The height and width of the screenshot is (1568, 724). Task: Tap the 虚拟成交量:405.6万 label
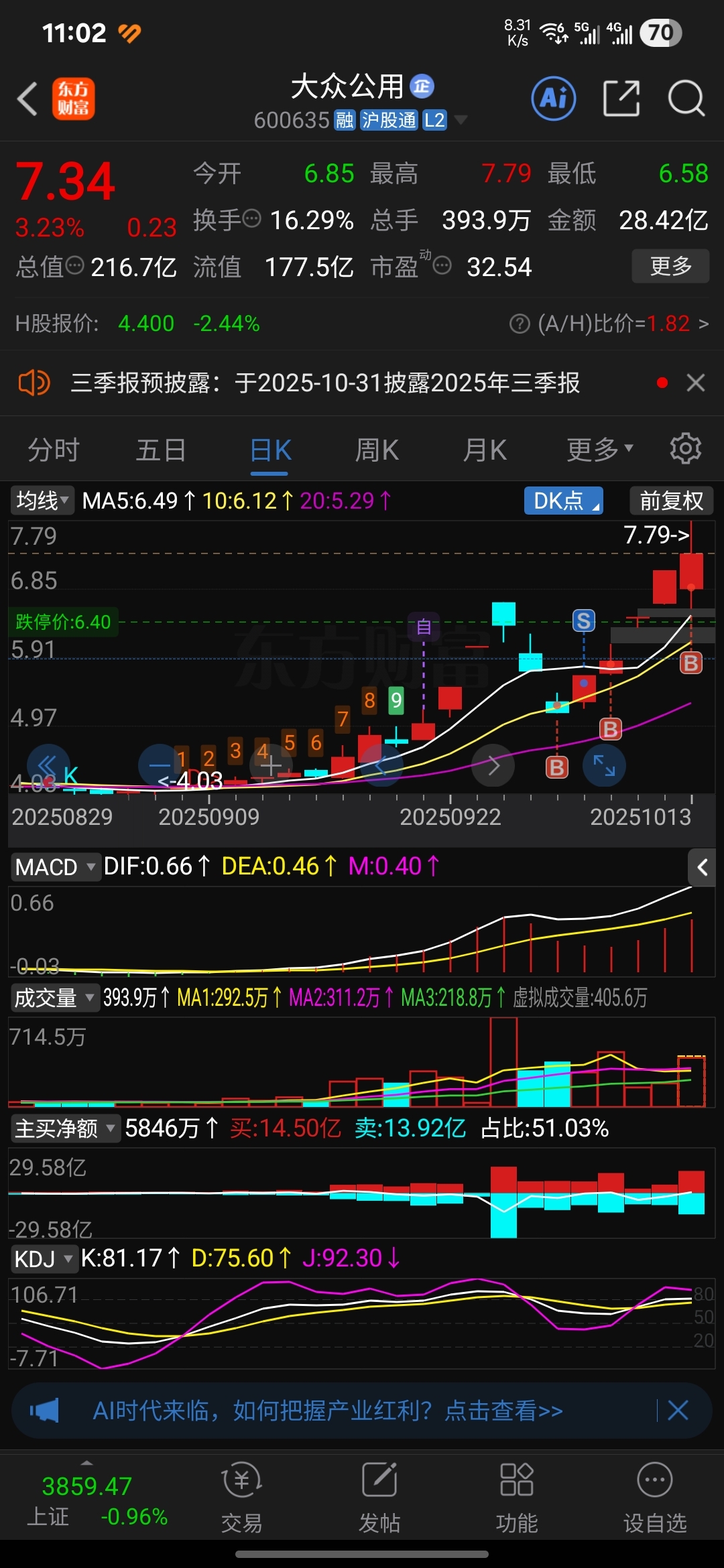tap(580, 998)
